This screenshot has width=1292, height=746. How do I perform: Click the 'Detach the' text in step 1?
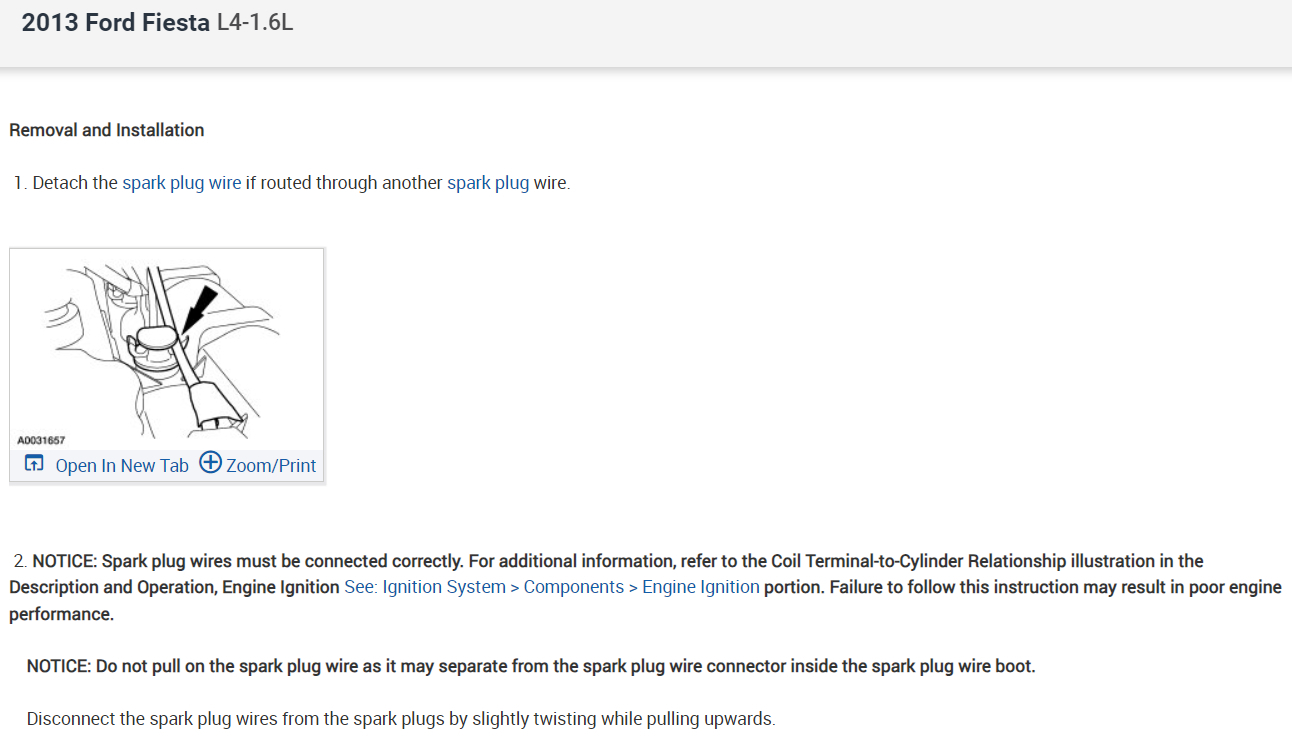coord(75,183)
